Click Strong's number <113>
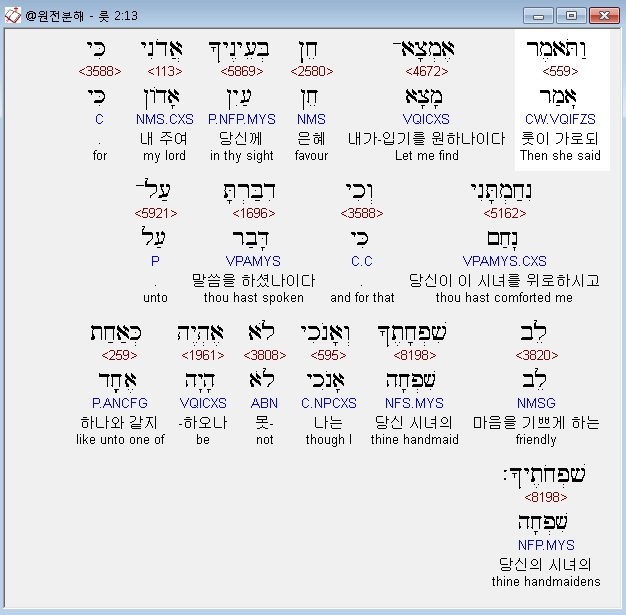The width and height of the screenshot is (626, 615). pos(164,71)
